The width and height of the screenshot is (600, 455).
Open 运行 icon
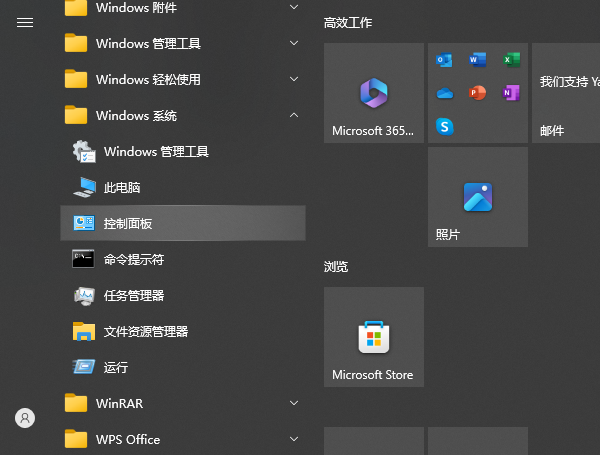click(84, 367)
